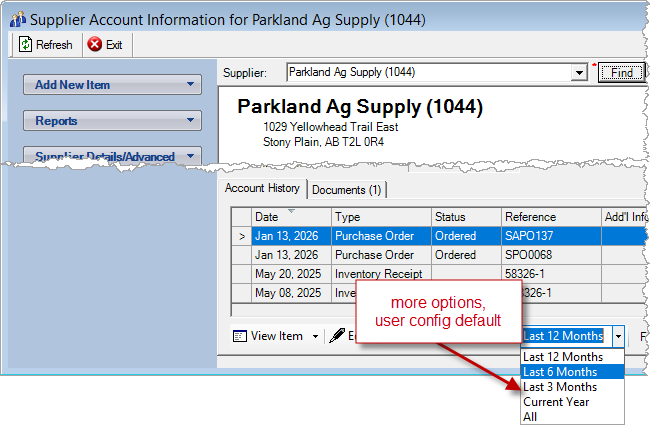Switch to the Documents (1) tab
Screen dimensions: 650x425
(347, 190)
